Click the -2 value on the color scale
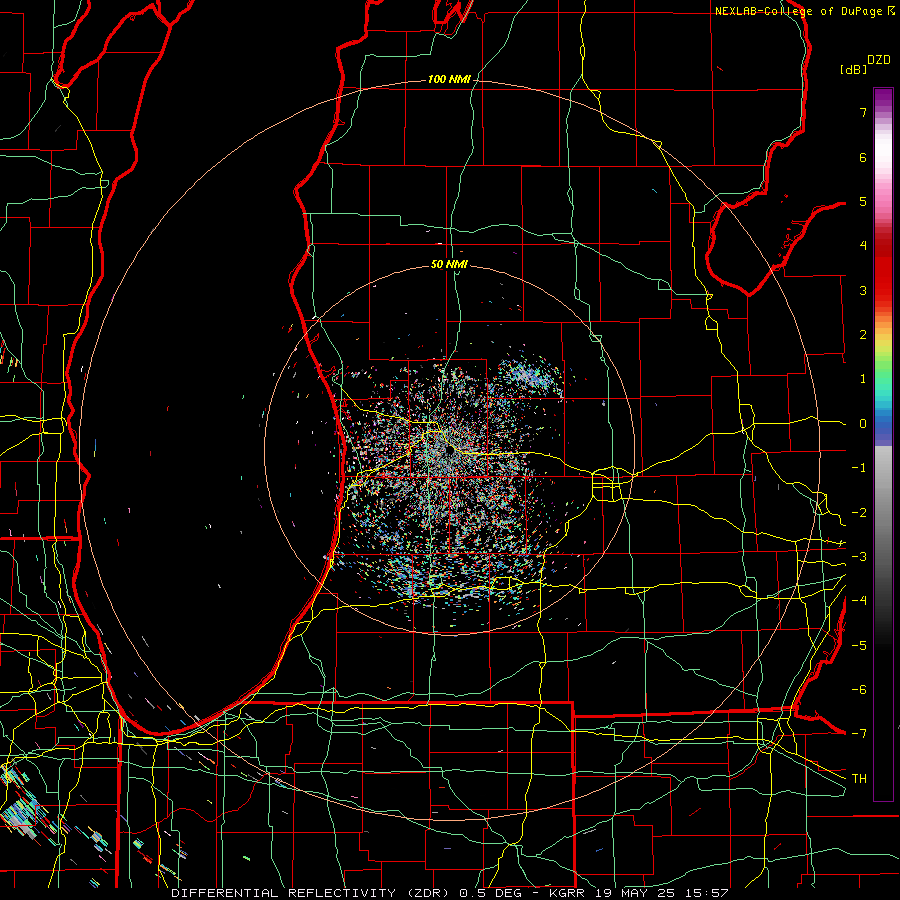Viewport: 900px width, 900px height. [859, 513]
